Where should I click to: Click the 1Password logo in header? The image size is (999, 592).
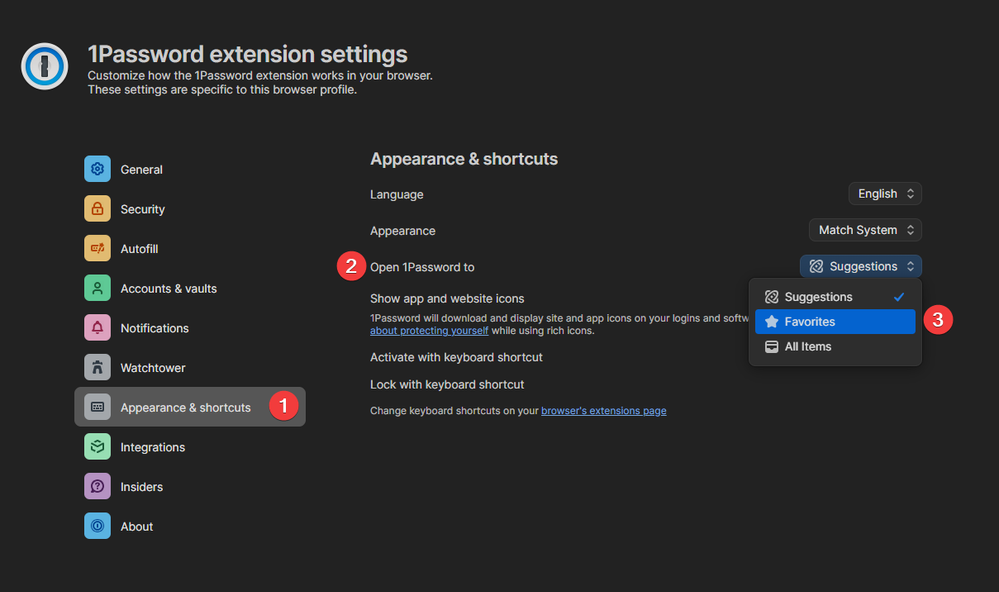coord(45,67)
